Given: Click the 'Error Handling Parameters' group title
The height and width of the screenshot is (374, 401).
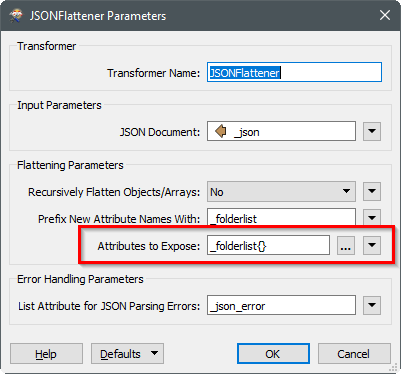Looking at the screenshot, I should point(80,279).
